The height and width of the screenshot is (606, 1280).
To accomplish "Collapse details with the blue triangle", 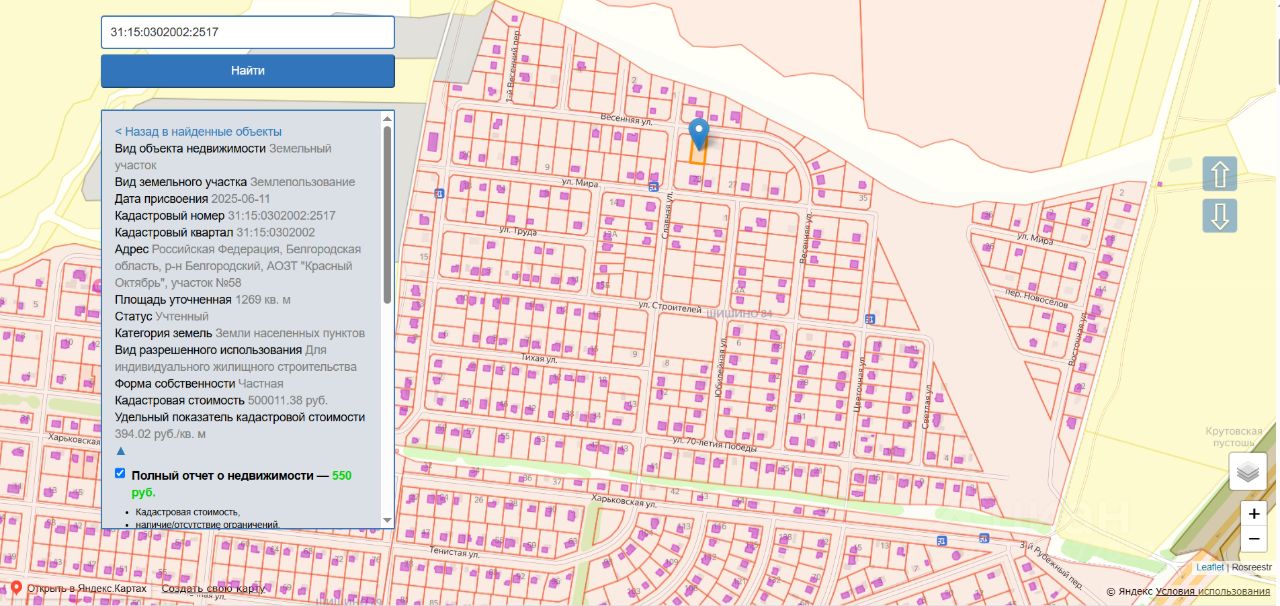I will 121,451.
